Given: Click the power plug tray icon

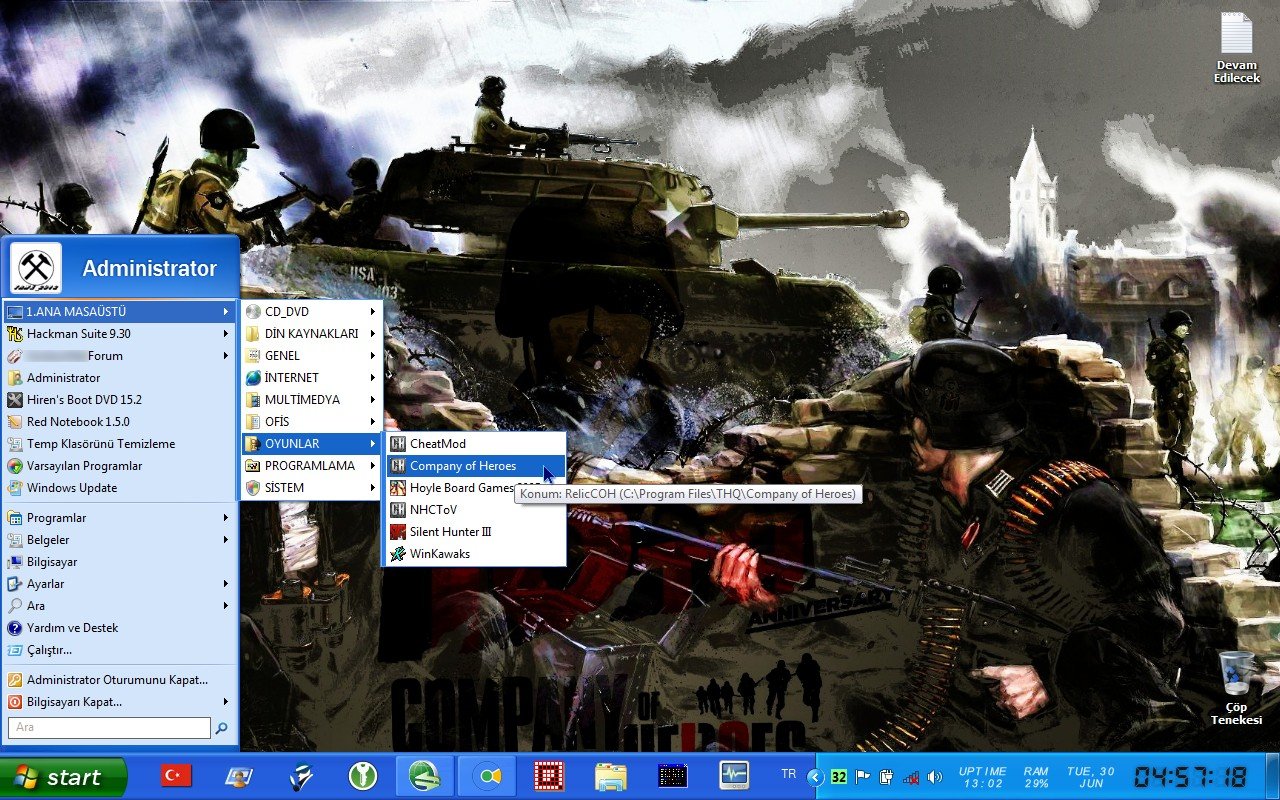Looking at the screenshot, I should click(886, 777).
